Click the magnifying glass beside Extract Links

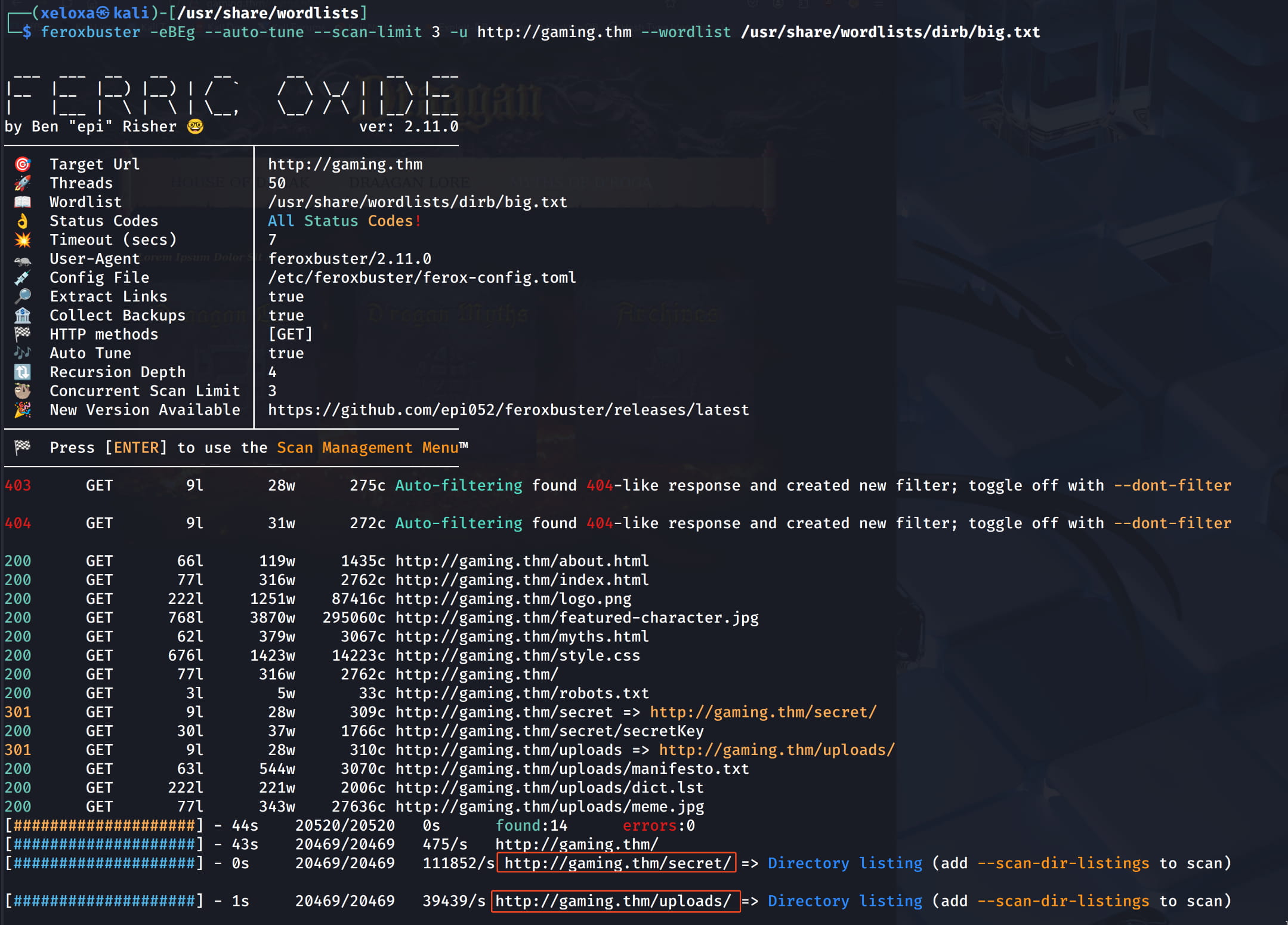pyautogui.click(x=23, y=296)
